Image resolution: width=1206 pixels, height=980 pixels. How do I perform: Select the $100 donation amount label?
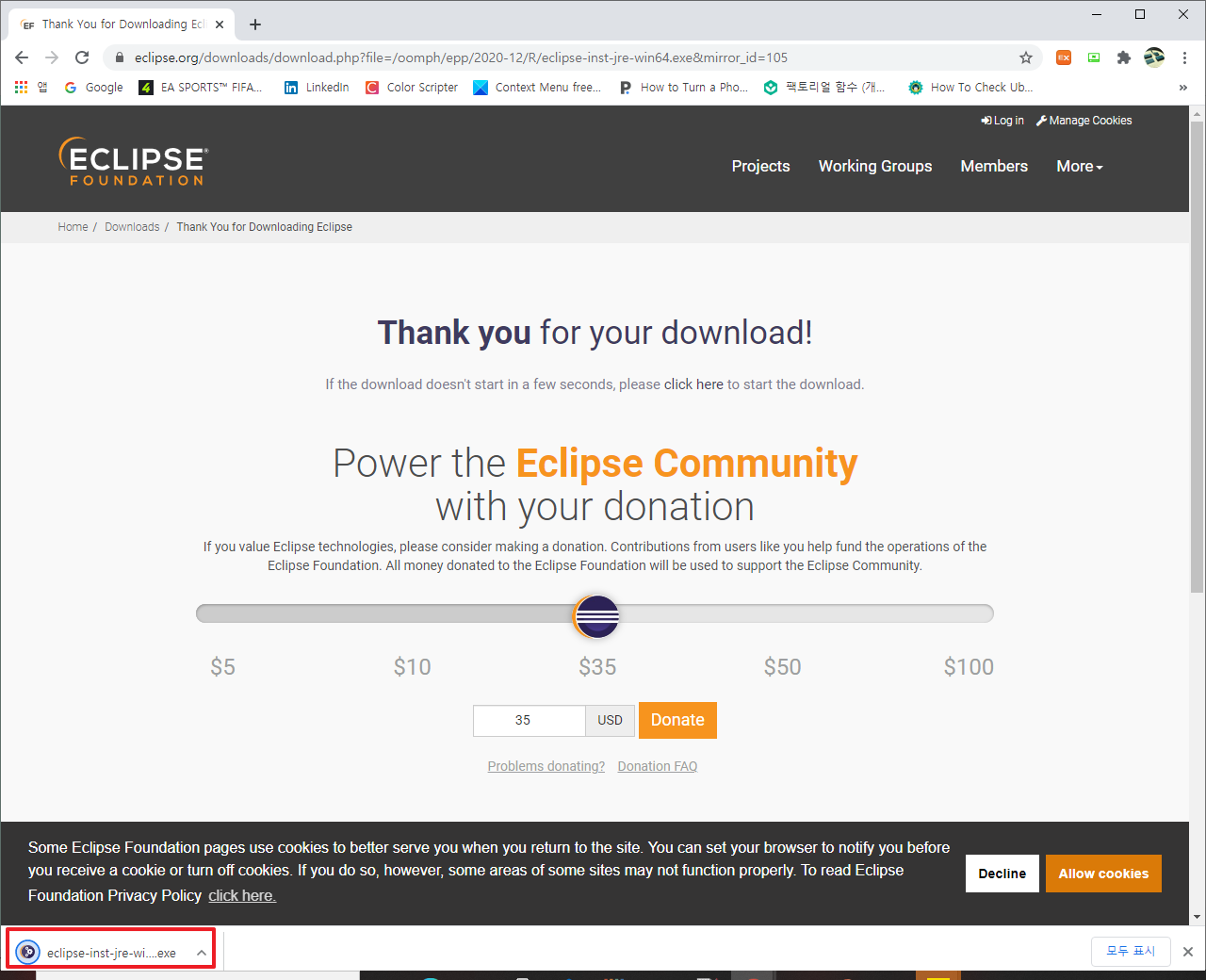point(969,667)
